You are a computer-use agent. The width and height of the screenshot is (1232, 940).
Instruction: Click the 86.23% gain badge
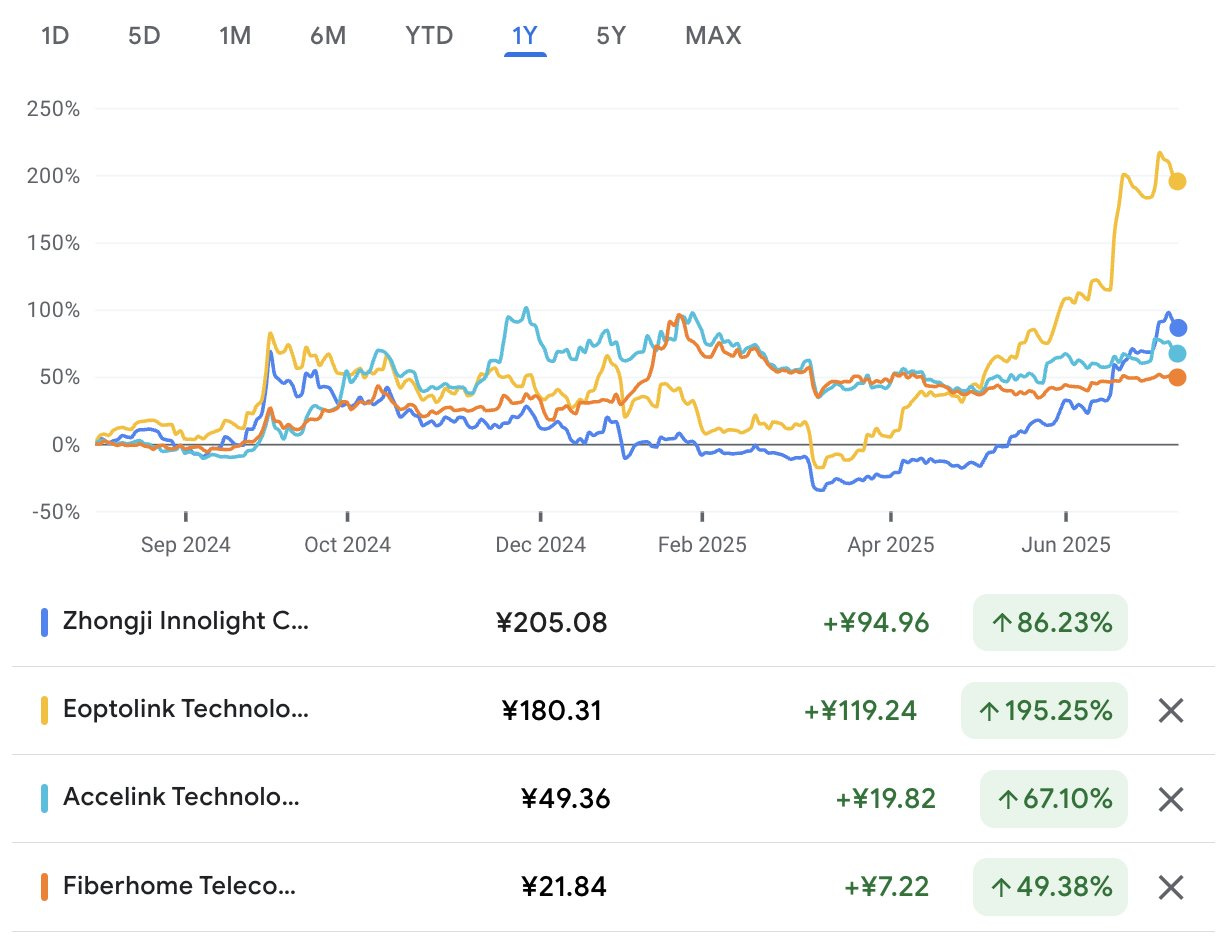[x=1050, y=623]
